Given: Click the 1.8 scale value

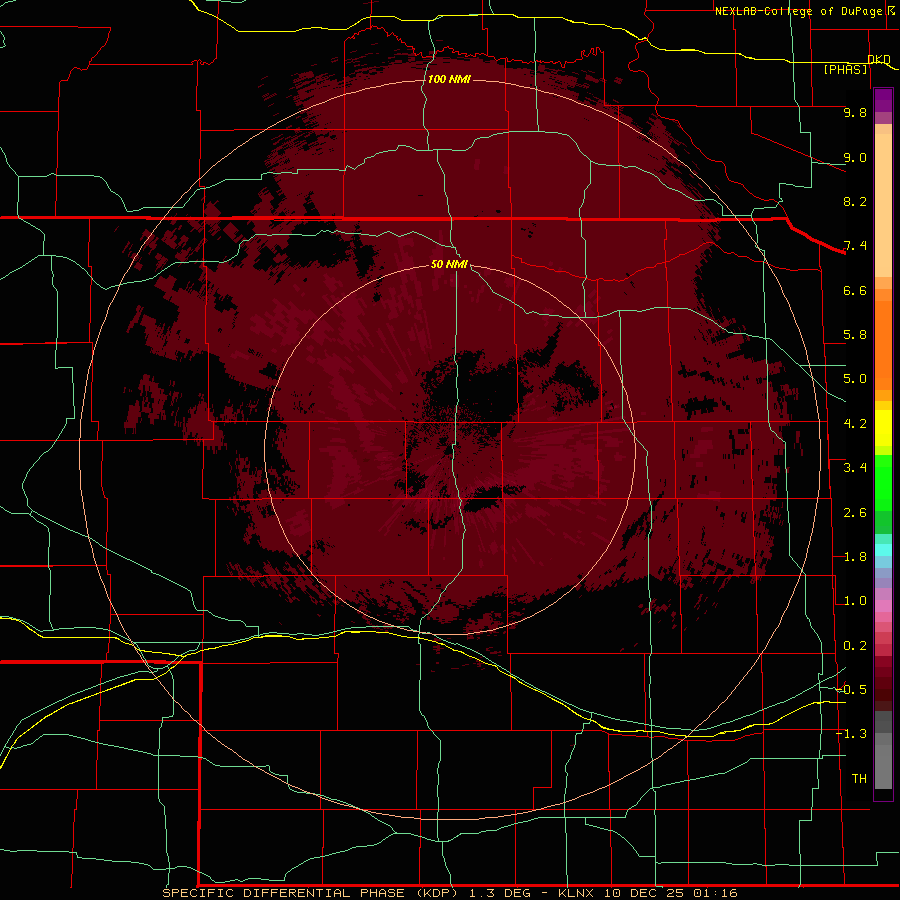Looking at the screenshot, I should 855,557.
